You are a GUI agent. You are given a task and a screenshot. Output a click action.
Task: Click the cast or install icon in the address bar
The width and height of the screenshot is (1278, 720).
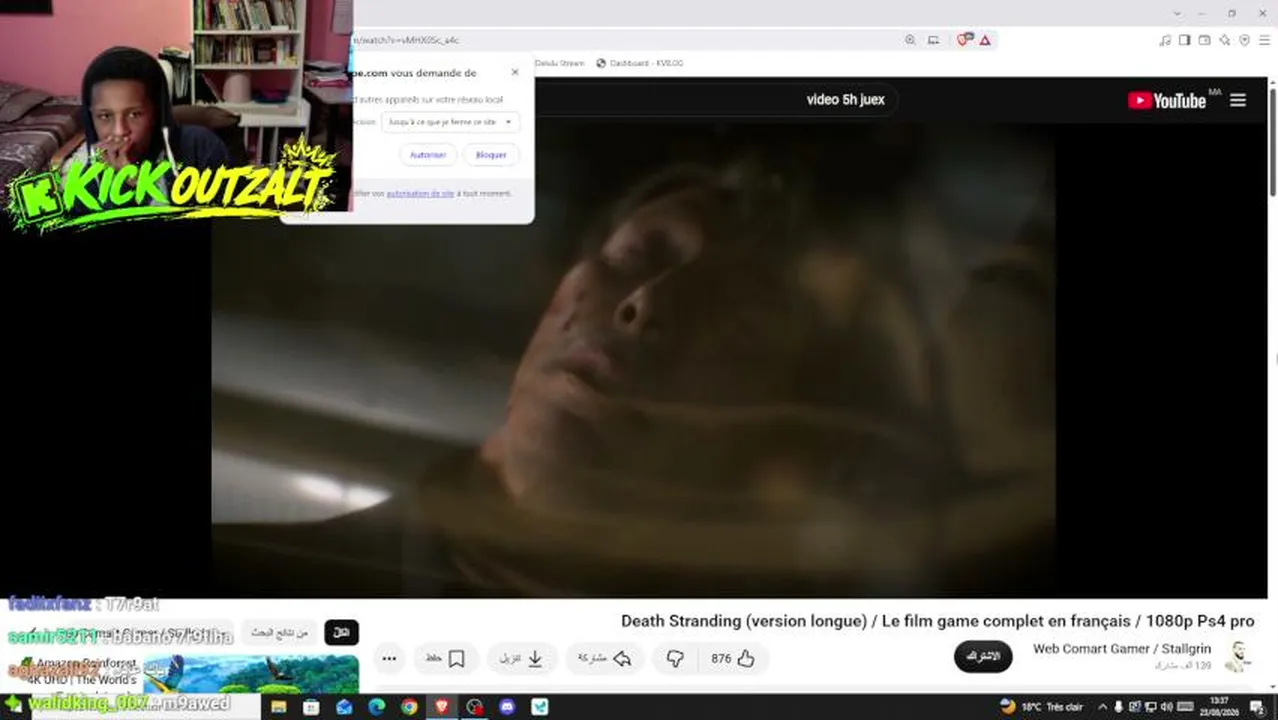tap(933, 40)
